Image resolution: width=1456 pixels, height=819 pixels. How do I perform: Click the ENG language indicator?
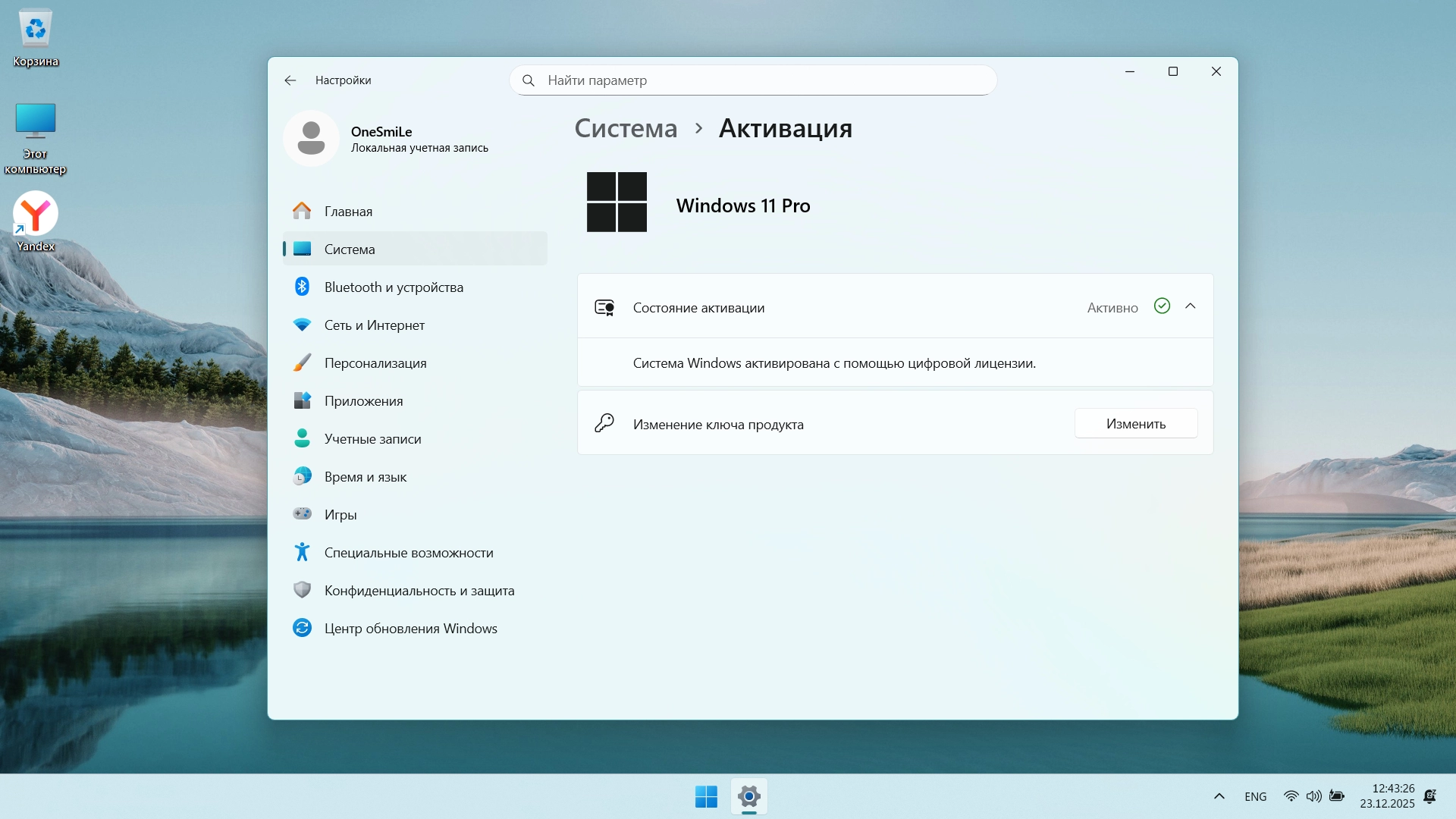point(1255,796)
